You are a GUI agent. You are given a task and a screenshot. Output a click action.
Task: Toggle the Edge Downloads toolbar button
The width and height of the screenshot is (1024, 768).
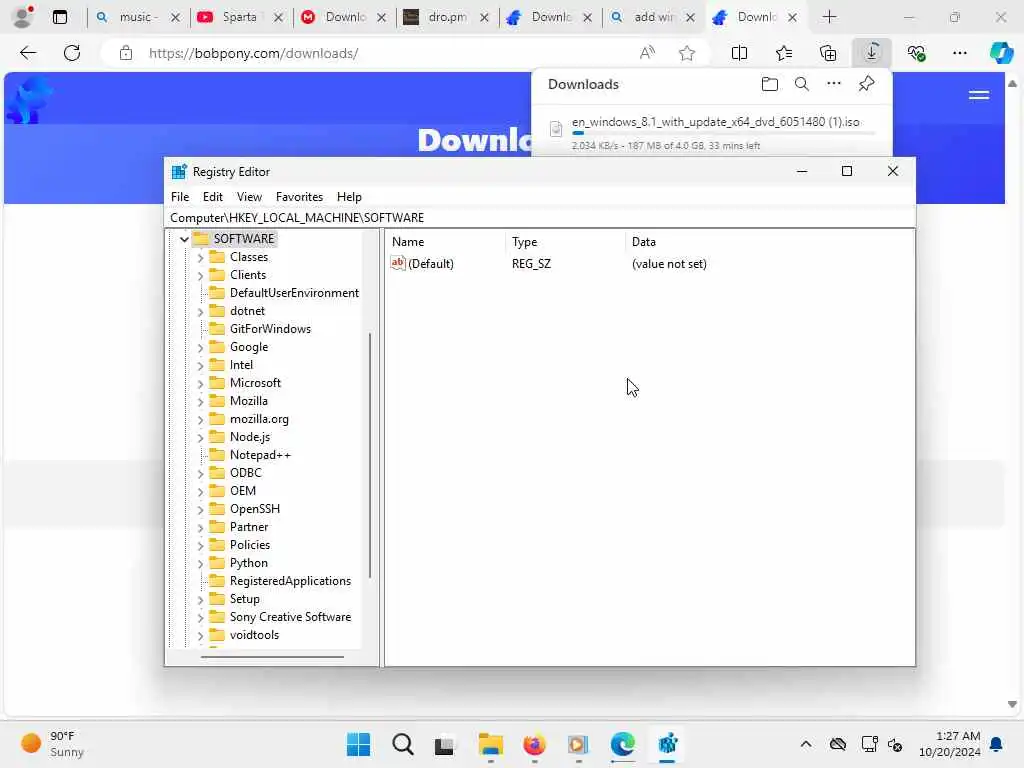tap(872, 53)
